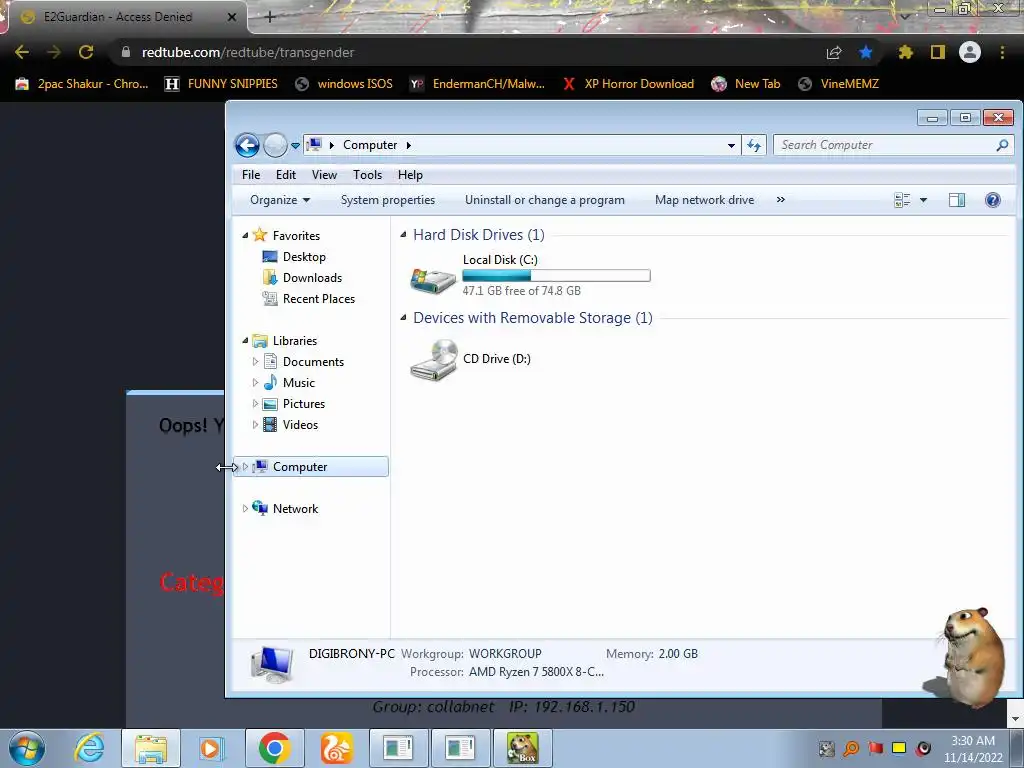Click the Chrome back arrow
1024x768 pixels.
[x=22, y=52]
